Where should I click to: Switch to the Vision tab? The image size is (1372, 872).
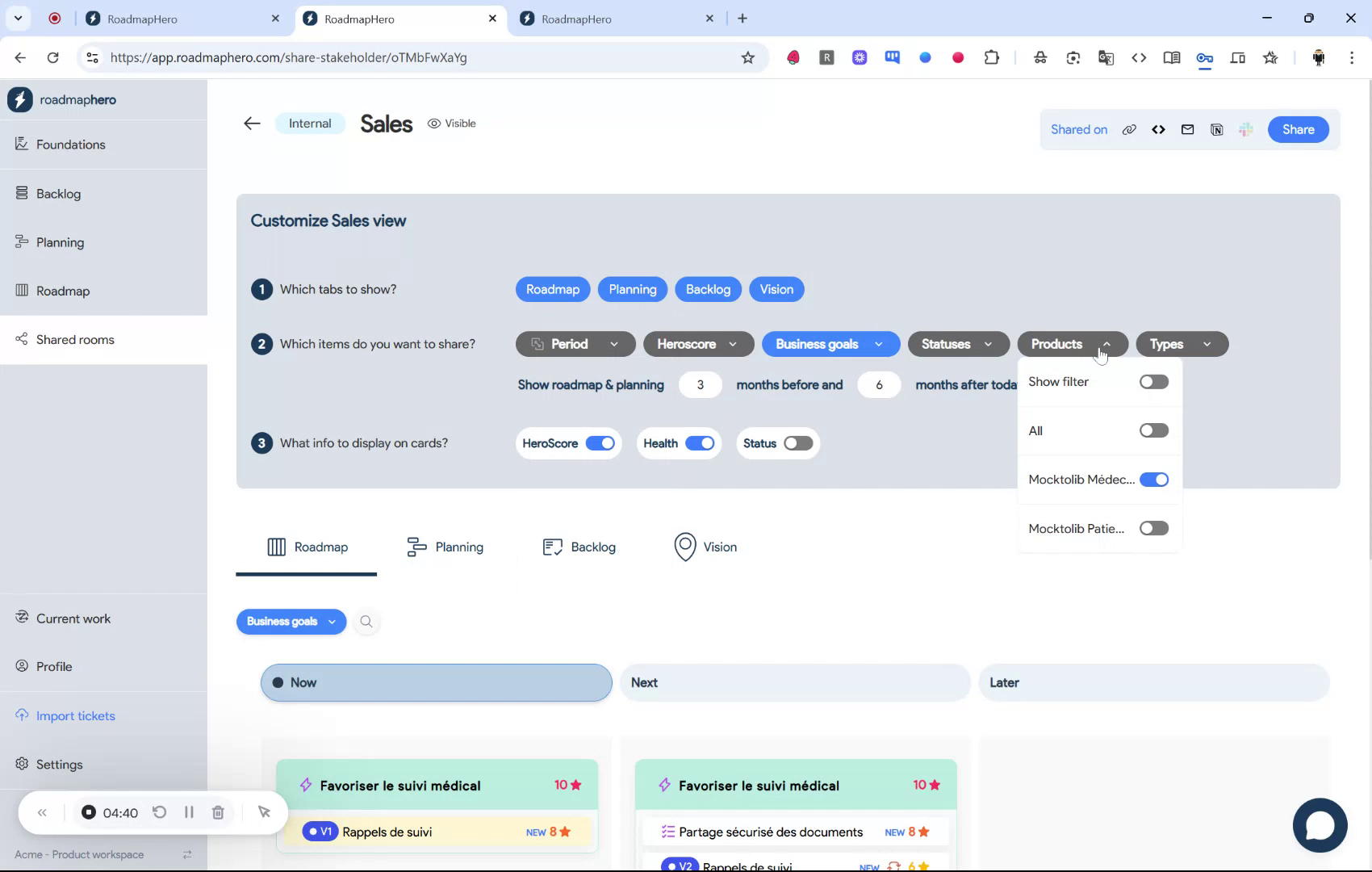point(704,547)
